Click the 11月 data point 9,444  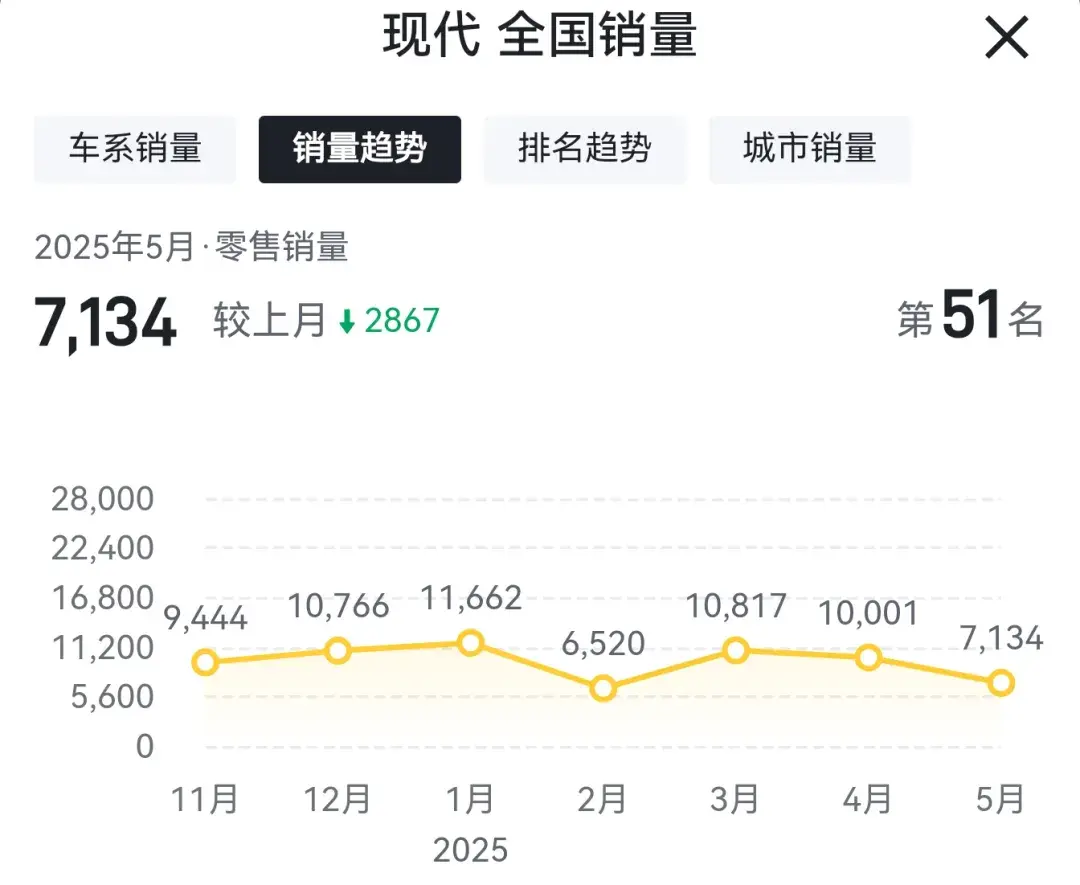[205, 663]
